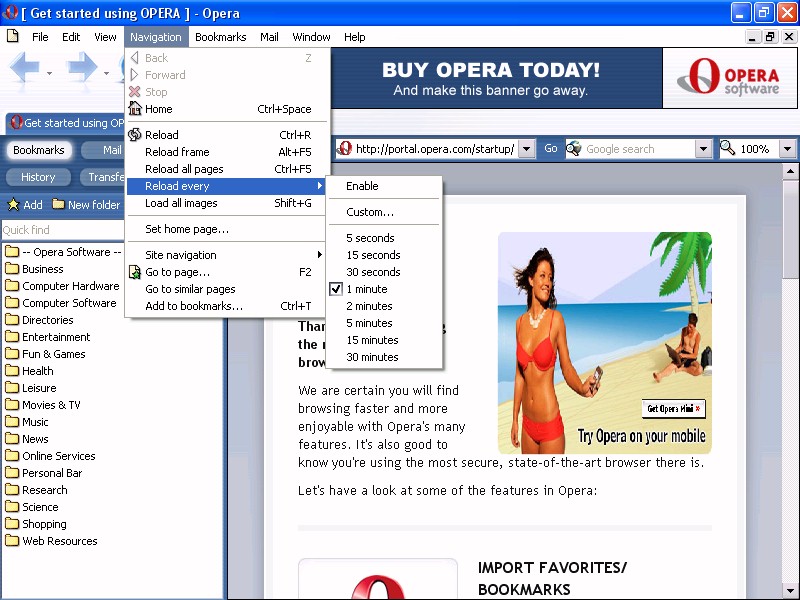Click the Get Opera Mini button in ad
The image size is (800, 600).
pyautogui.click(x=673, y=408)
